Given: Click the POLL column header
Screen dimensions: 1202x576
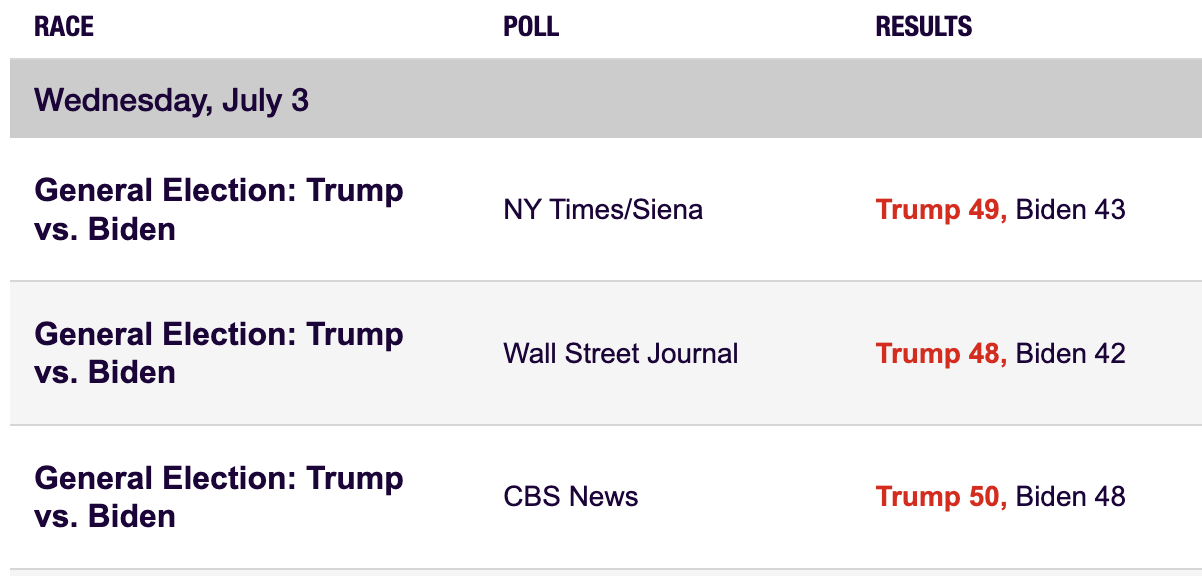Looking at the screenshot, I should pos(531,27).
